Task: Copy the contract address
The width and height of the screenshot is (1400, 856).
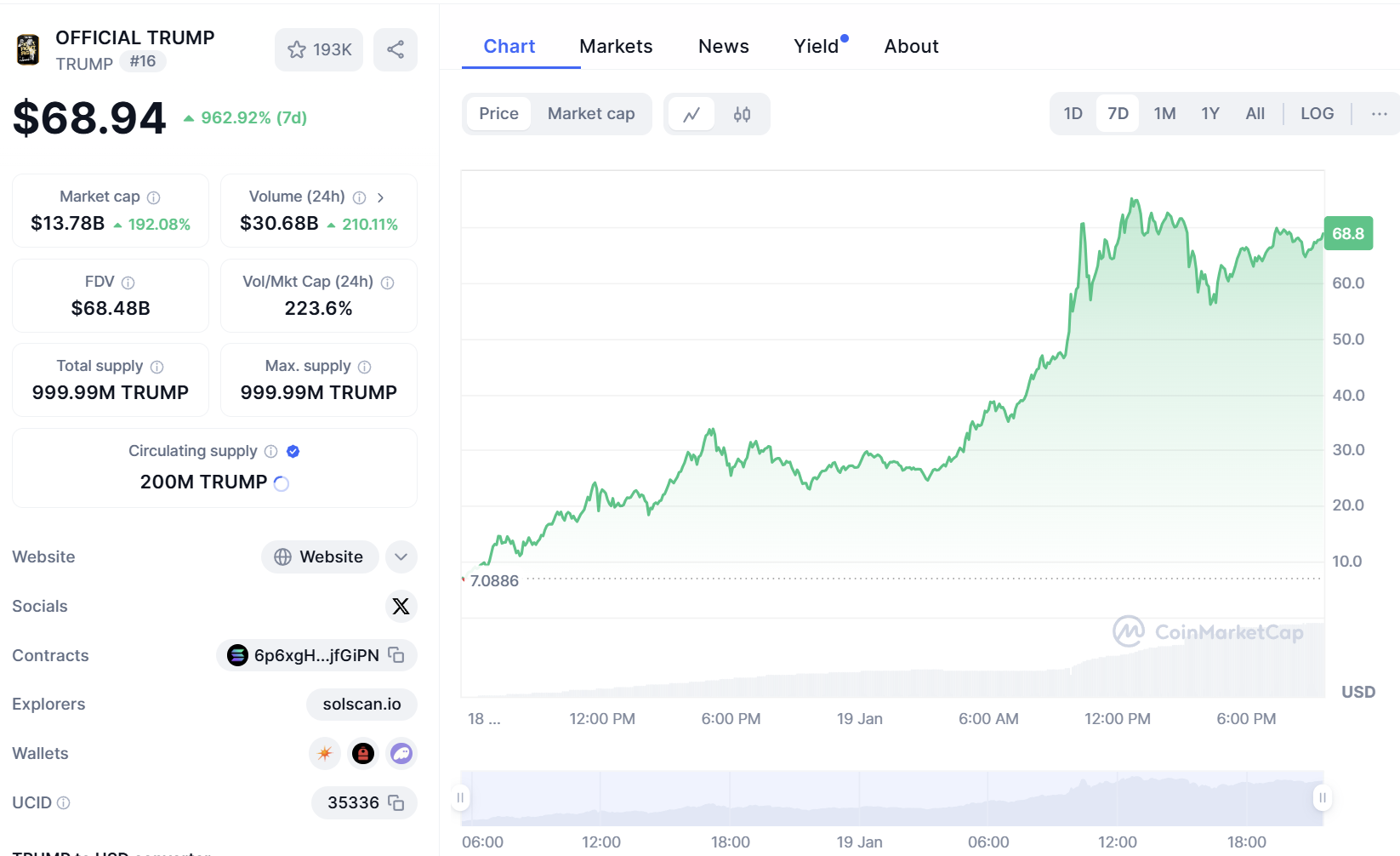Action: [396, 654]
